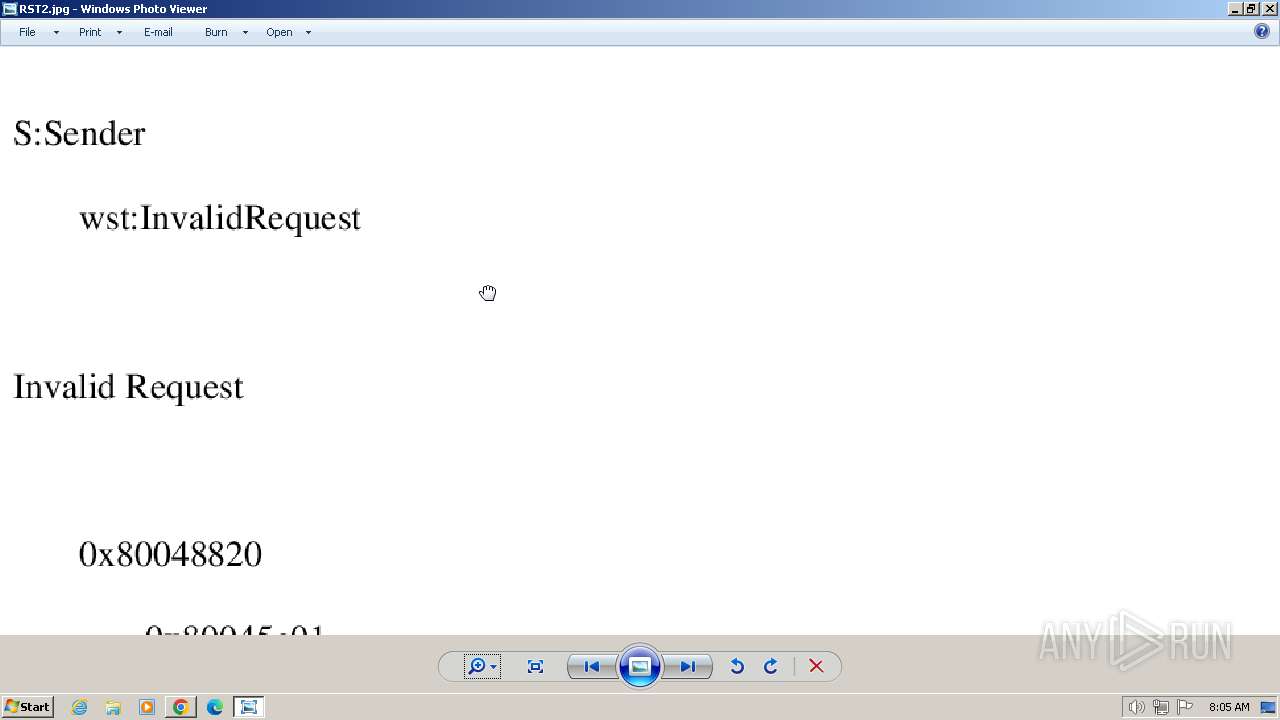This screenshot has height=720, width=1280.
Task: Click the '0x80048820' error code
Action: click(x=170, y=555)
